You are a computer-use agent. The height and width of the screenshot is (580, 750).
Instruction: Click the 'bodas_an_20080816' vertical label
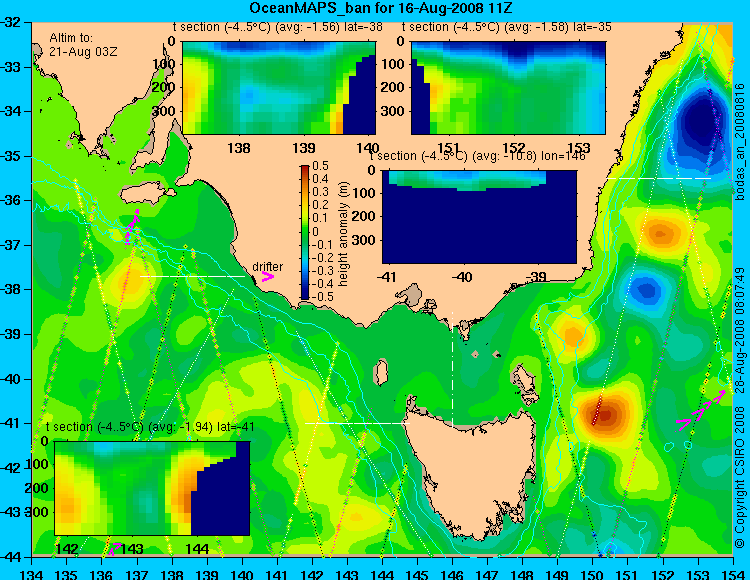tap(740, 141)
